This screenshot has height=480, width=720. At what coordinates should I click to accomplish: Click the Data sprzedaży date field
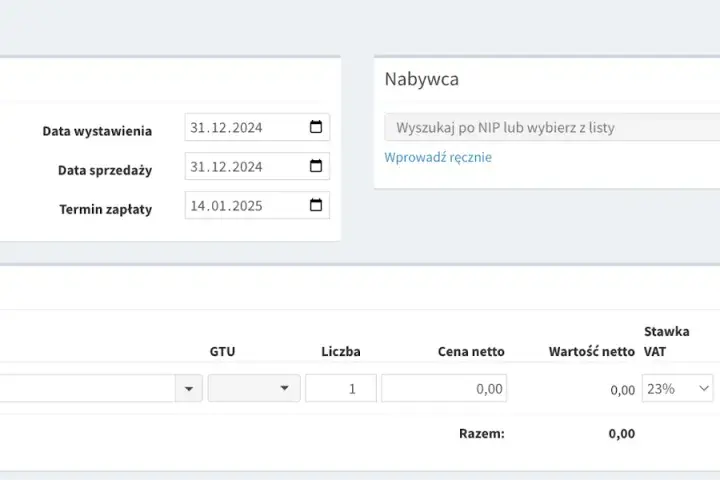coord(257,166)
